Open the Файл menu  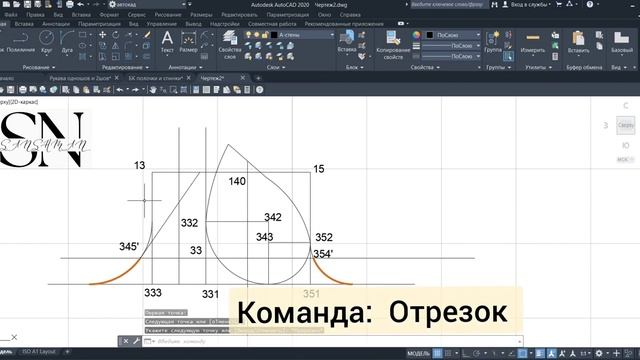point(11,15)
